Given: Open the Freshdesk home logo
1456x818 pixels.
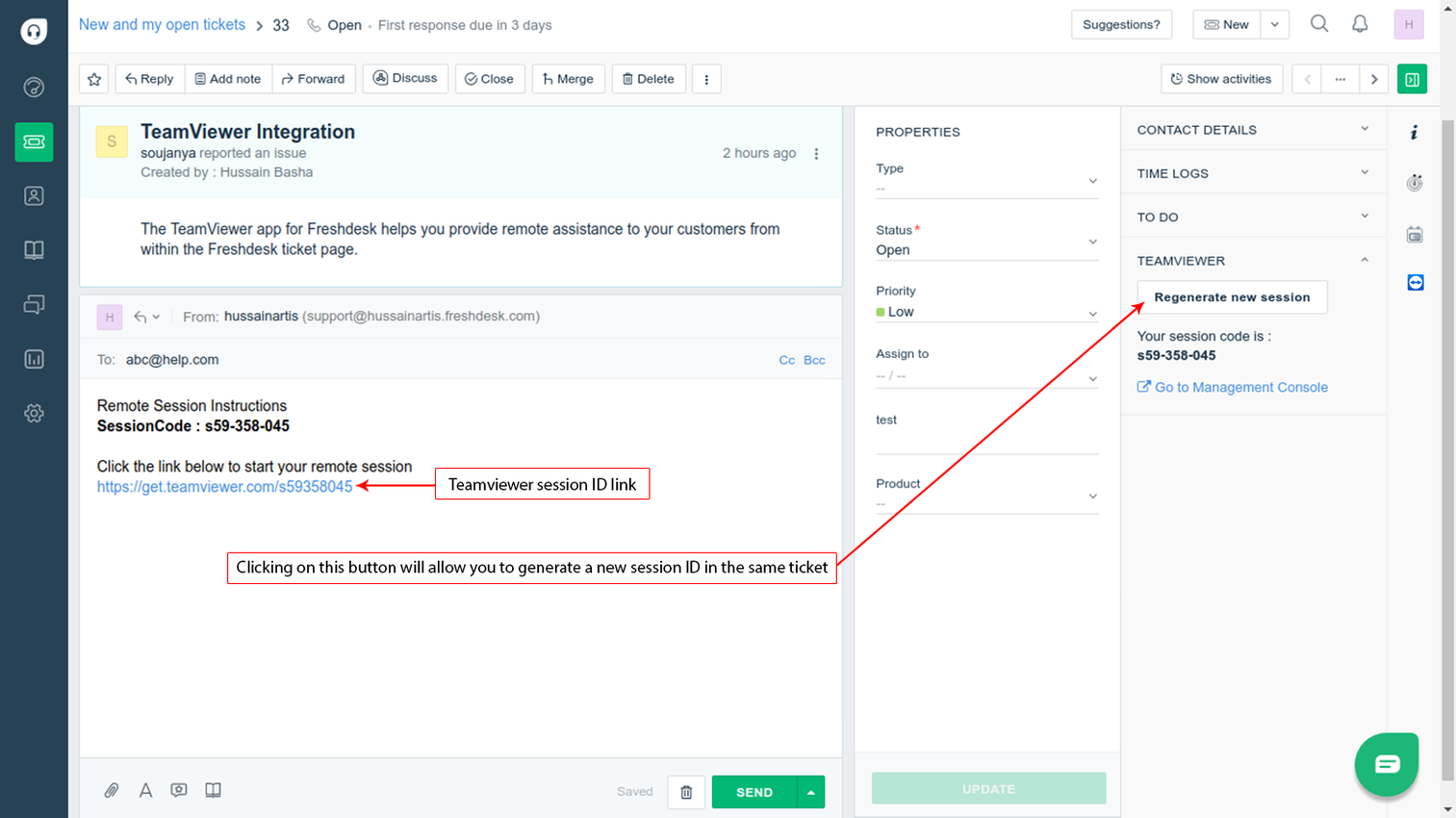Looking at the screenshot, I should [x=34, y=32].
